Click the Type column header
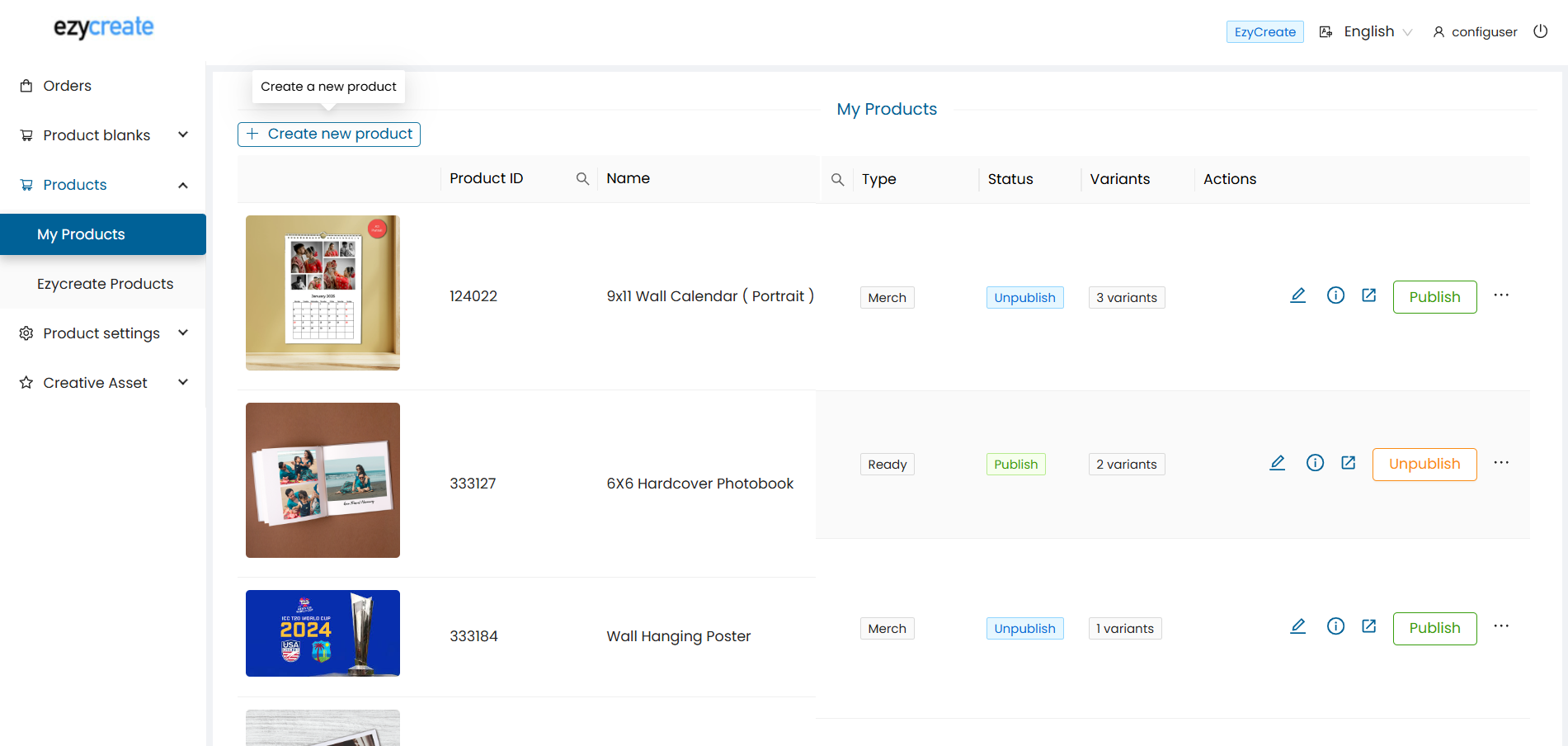 [879, 180]
